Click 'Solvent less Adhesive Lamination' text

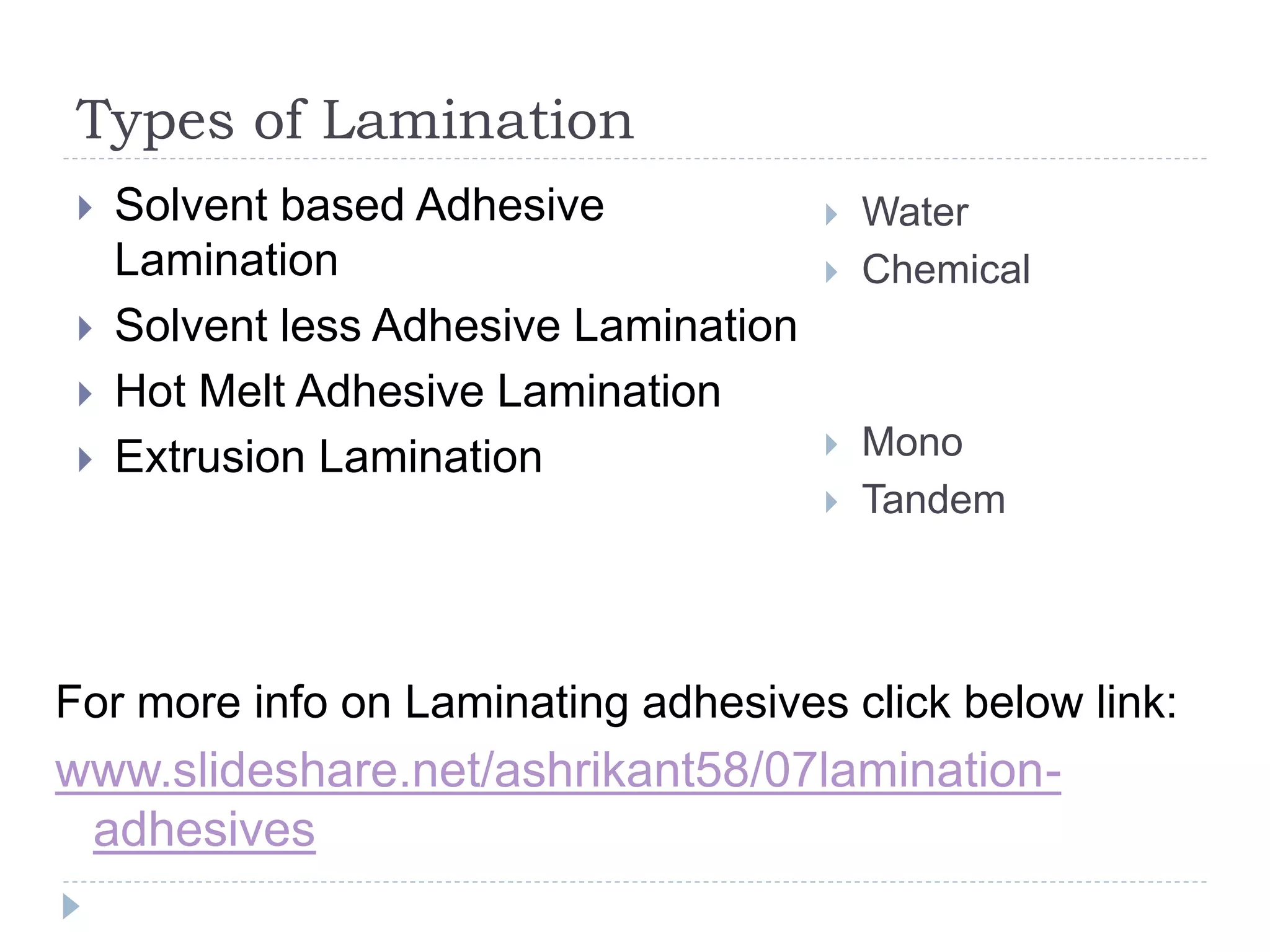pos(456,326)
